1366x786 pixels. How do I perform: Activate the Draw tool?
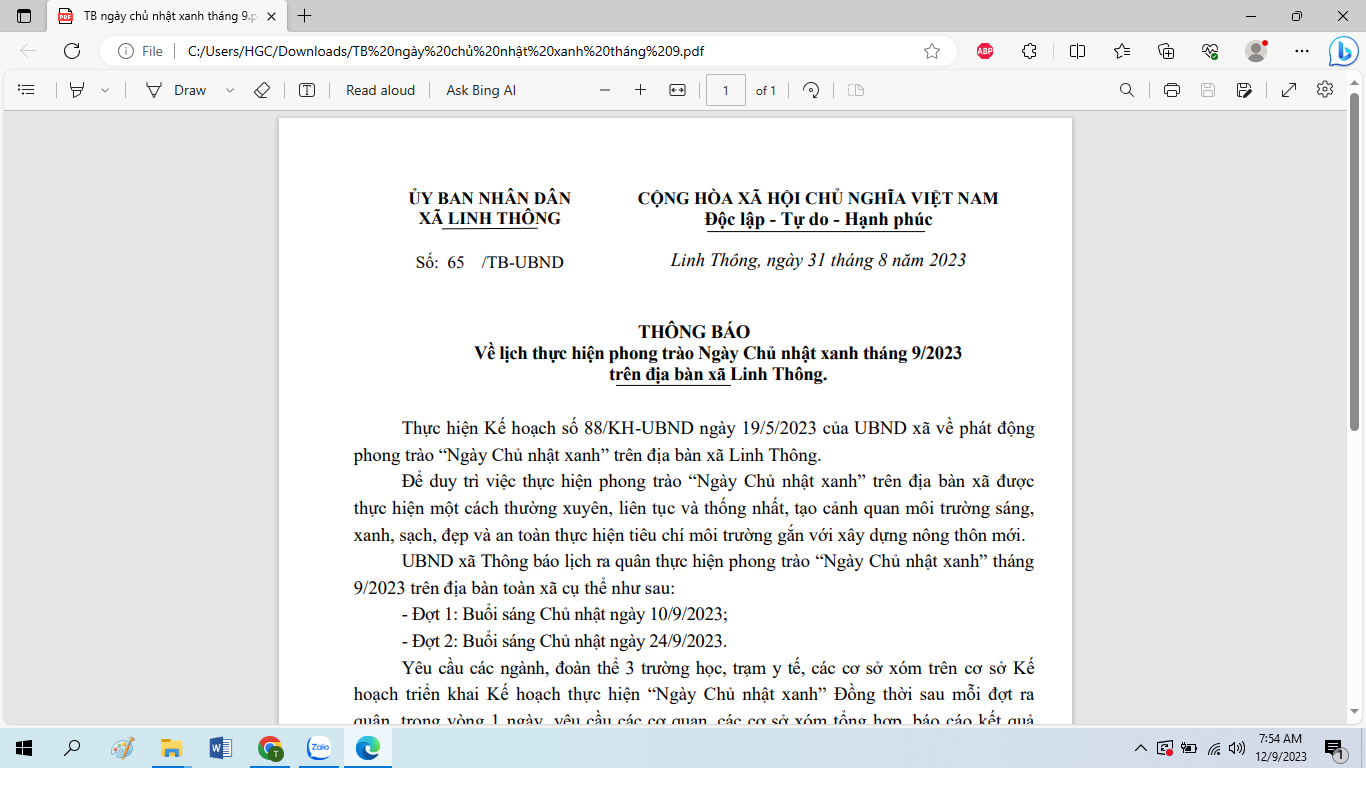coord(176,90)
